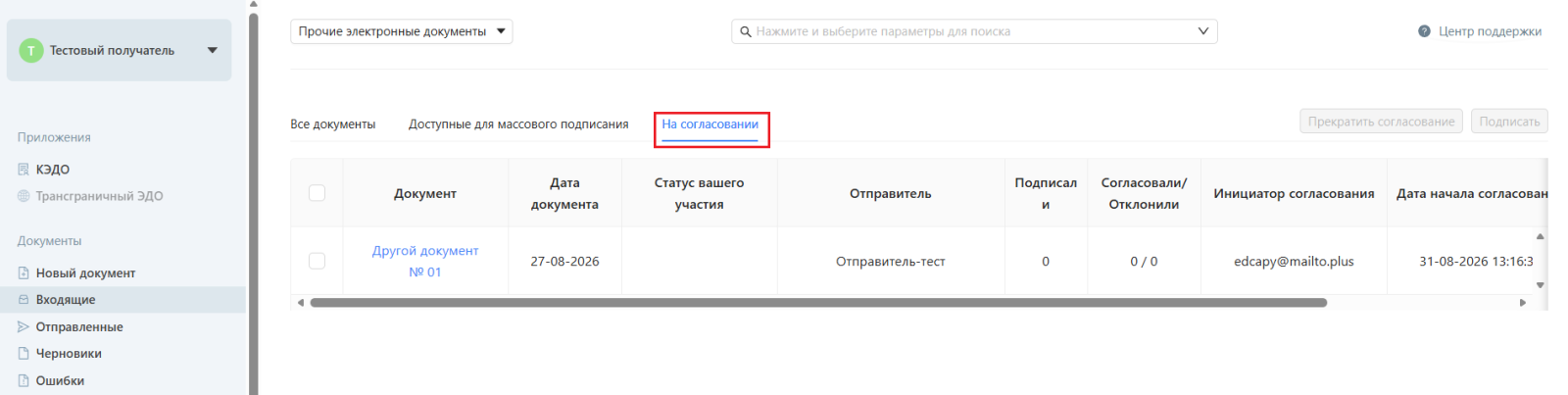This screenshot has width=1568, height=395.
Task: Click the search parameters input field
Action: click(x=973, y=31)
